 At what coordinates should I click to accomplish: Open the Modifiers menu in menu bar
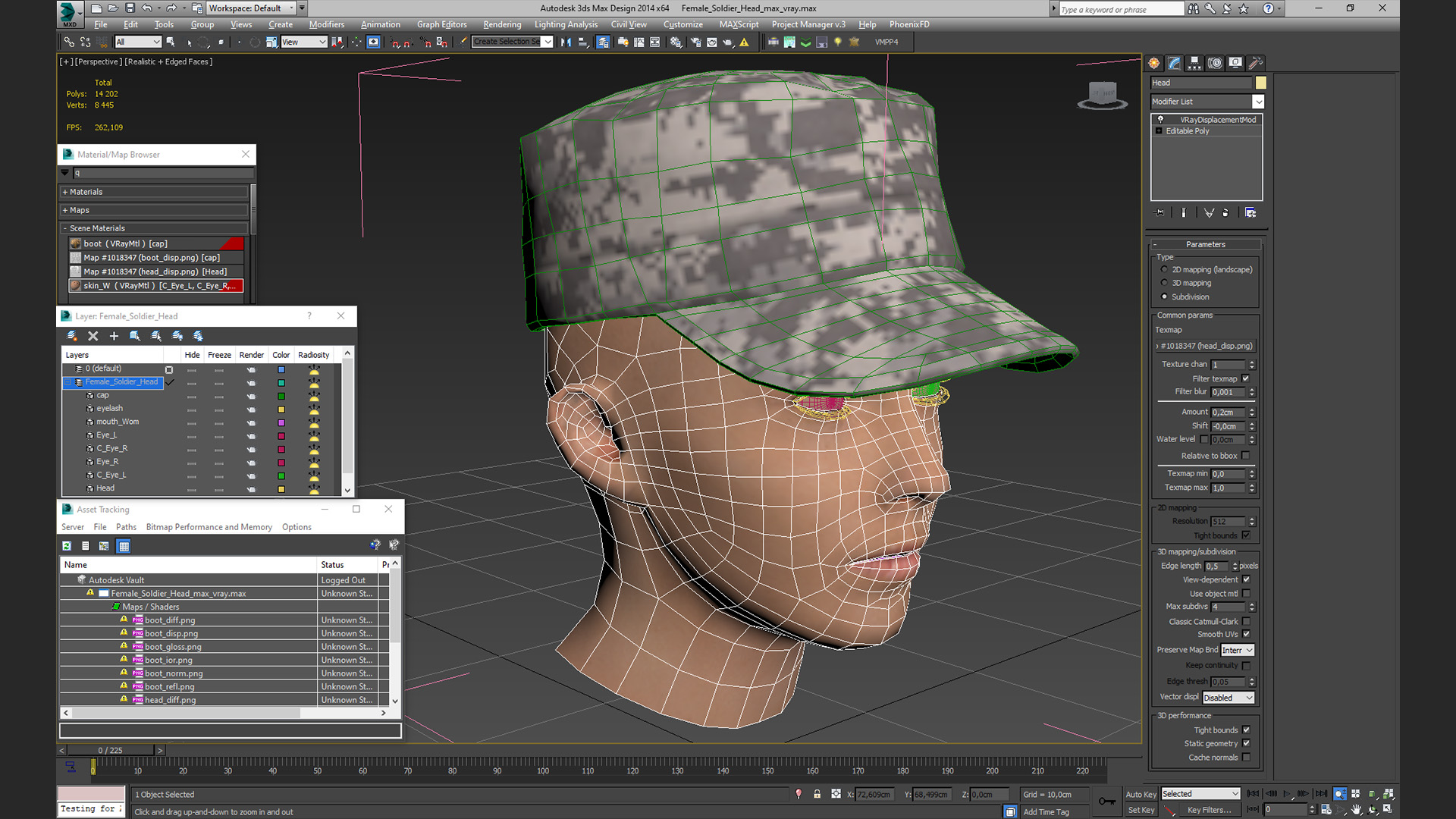(325, 24)
